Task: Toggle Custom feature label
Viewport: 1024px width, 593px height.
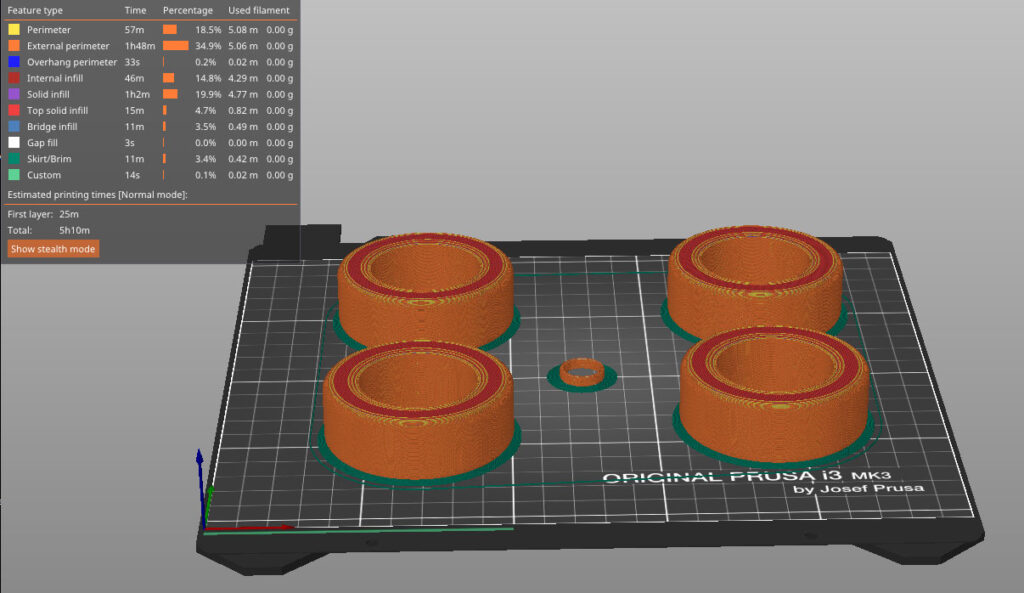Action: (44, 175)
